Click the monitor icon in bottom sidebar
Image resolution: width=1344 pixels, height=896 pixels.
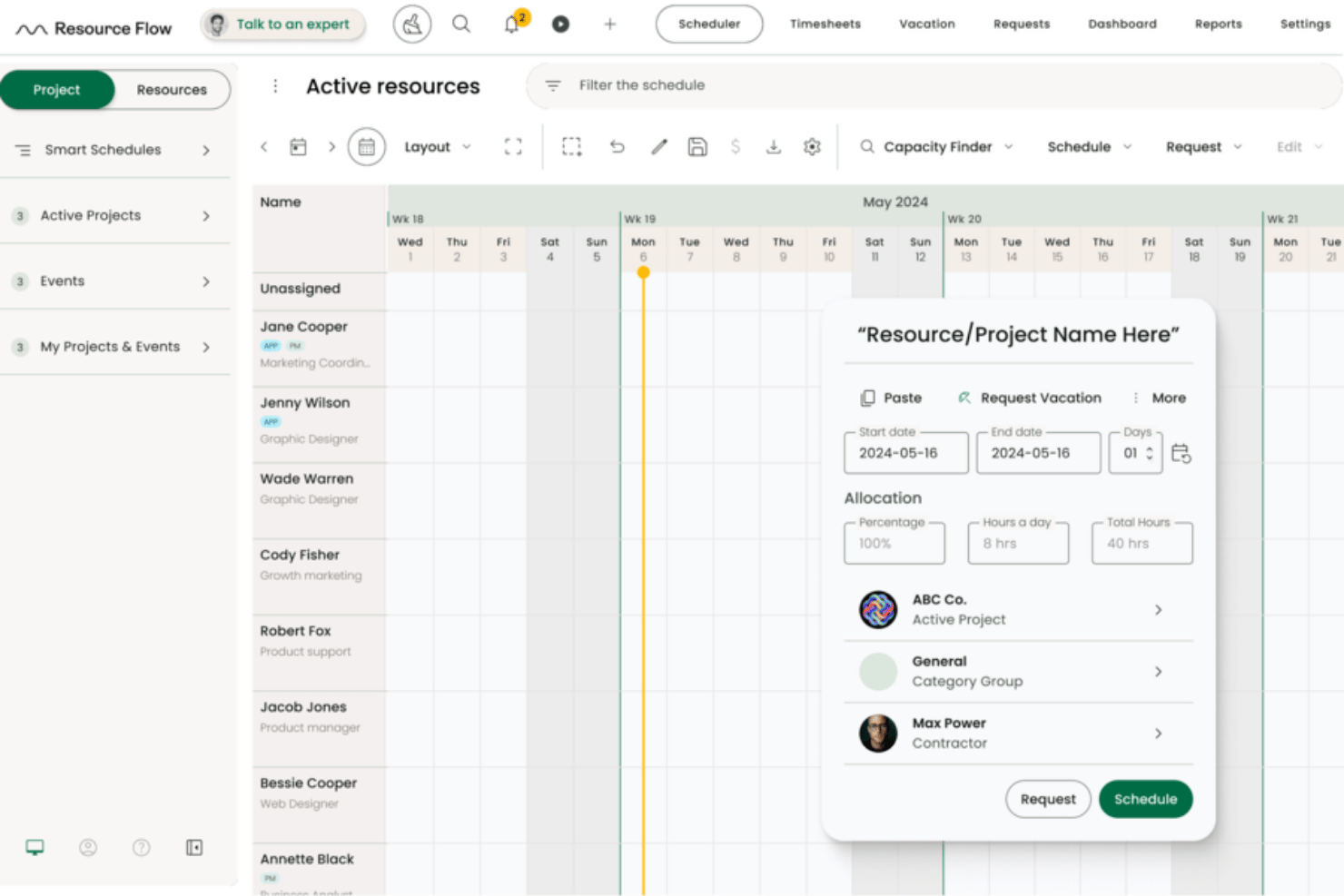[x=35, y=847]
